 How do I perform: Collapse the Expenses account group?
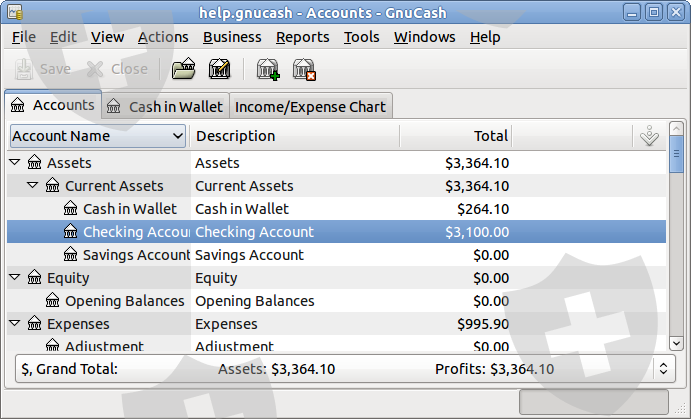[15, 324]
